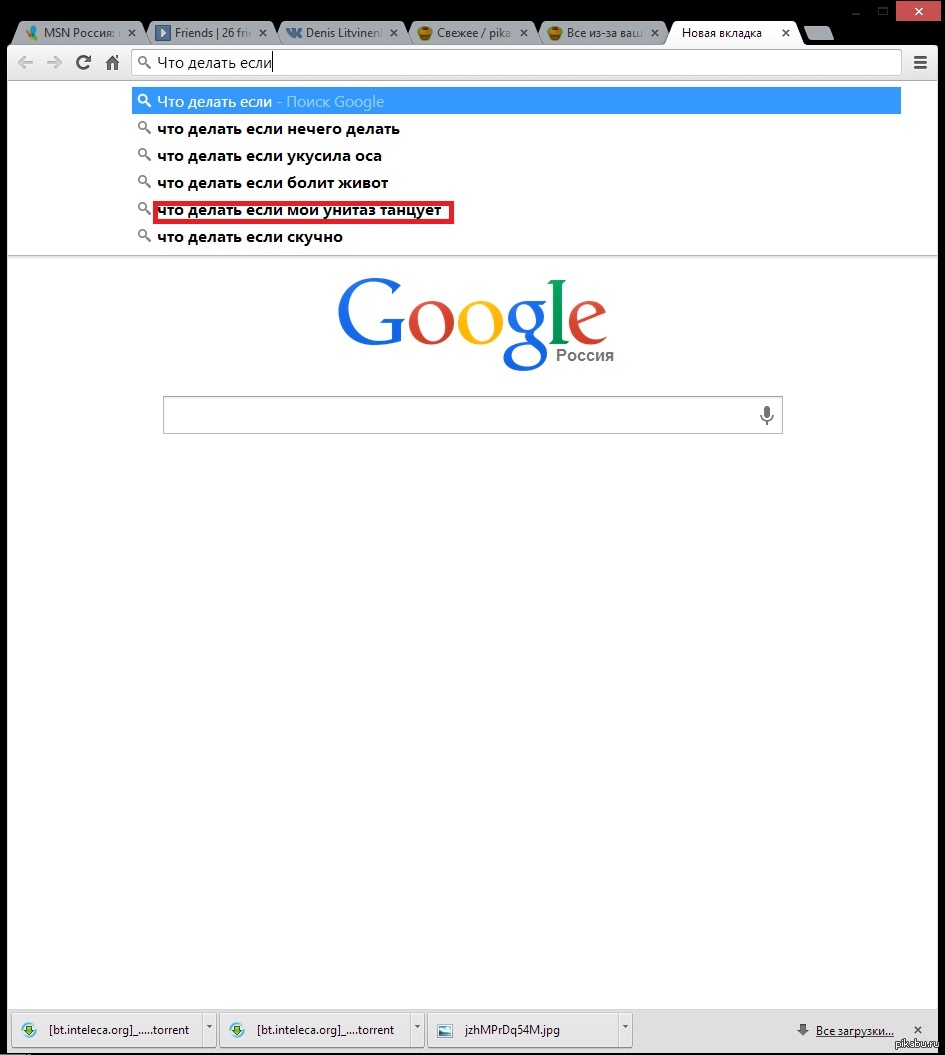Close the downloads bar
The width and height of the screenshot is (945, 1055).
click(x=917, y=1030)
